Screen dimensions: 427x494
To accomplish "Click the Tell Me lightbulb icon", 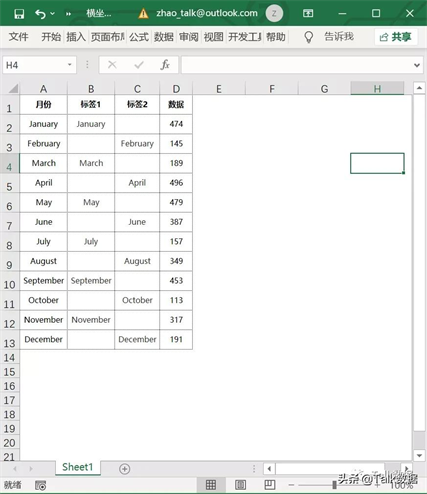I will [x=309, y=37].
